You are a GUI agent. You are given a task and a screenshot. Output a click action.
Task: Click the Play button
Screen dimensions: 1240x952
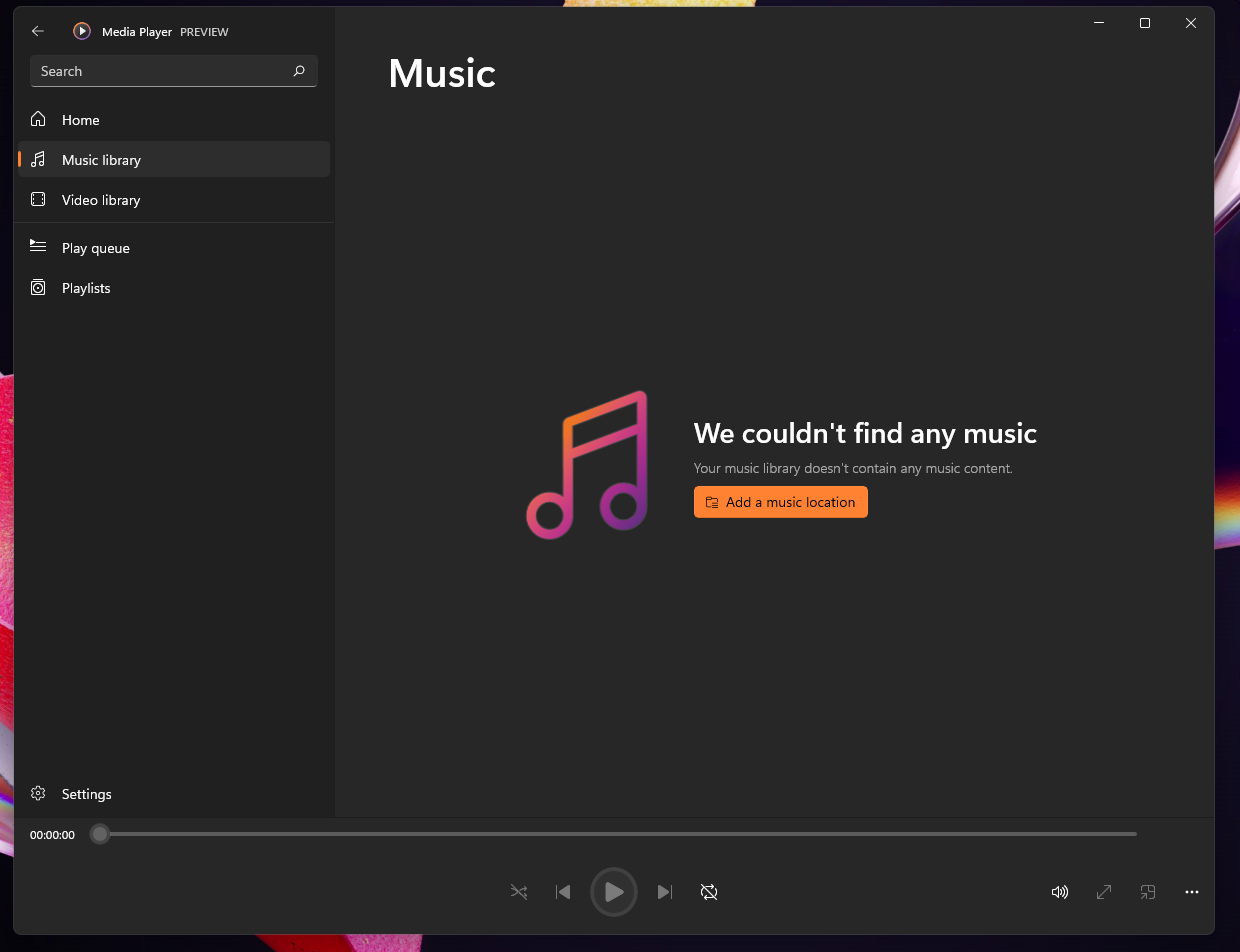click(614, 892)
